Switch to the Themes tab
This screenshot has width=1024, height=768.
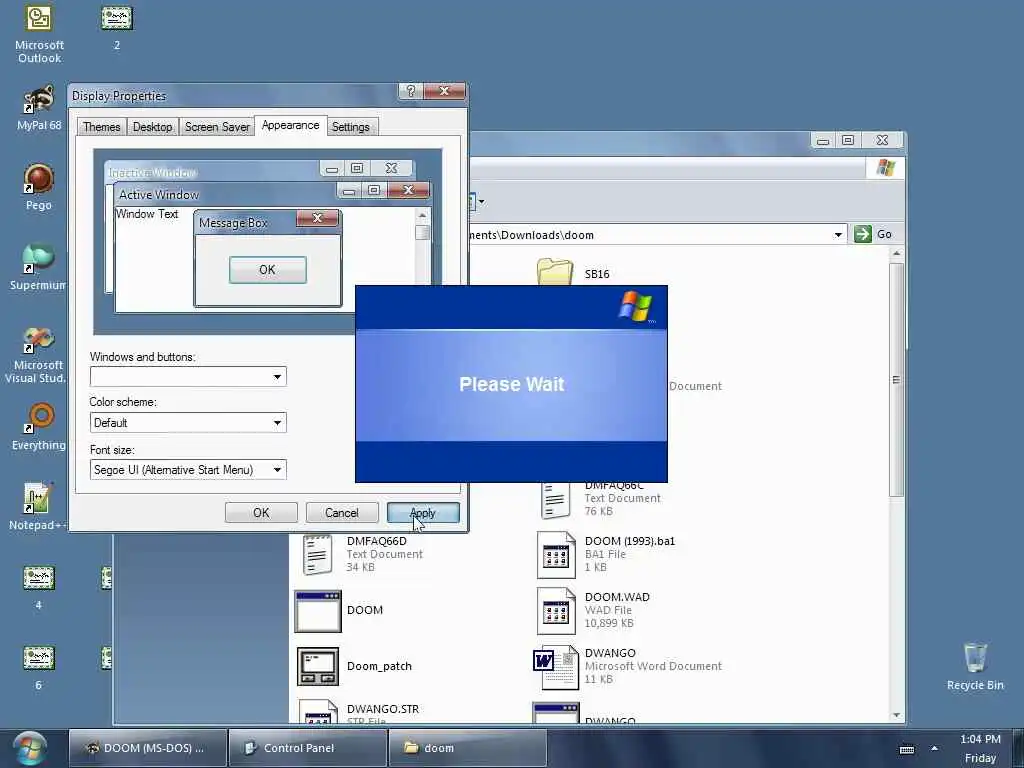(x=101, y=127)
